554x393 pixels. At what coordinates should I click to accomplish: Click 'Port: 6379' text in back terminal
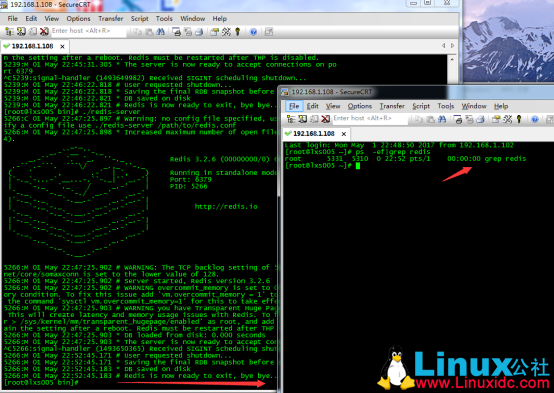coord(191,180)
